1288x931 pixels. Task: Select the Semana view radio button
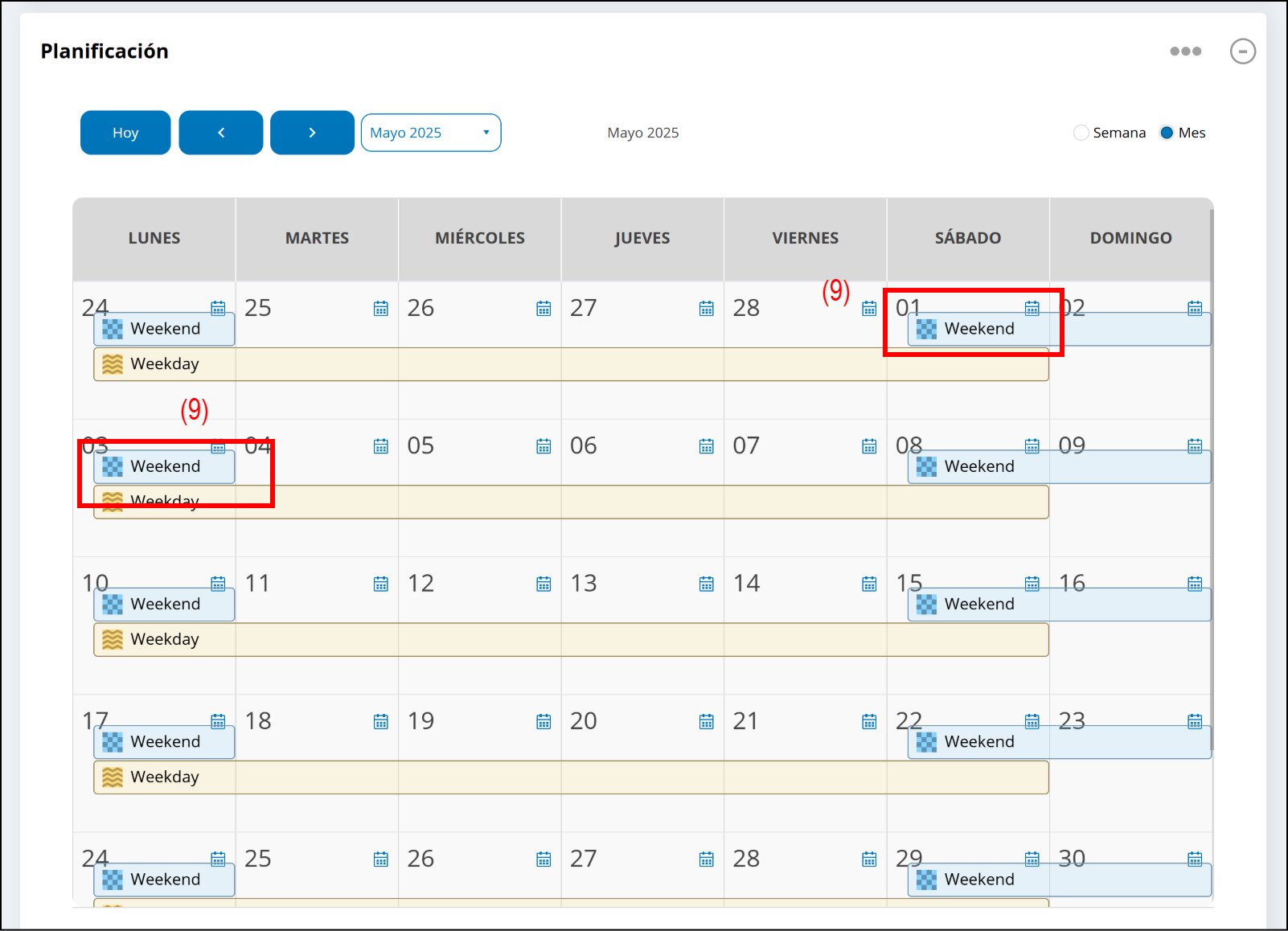[1081, 133]
